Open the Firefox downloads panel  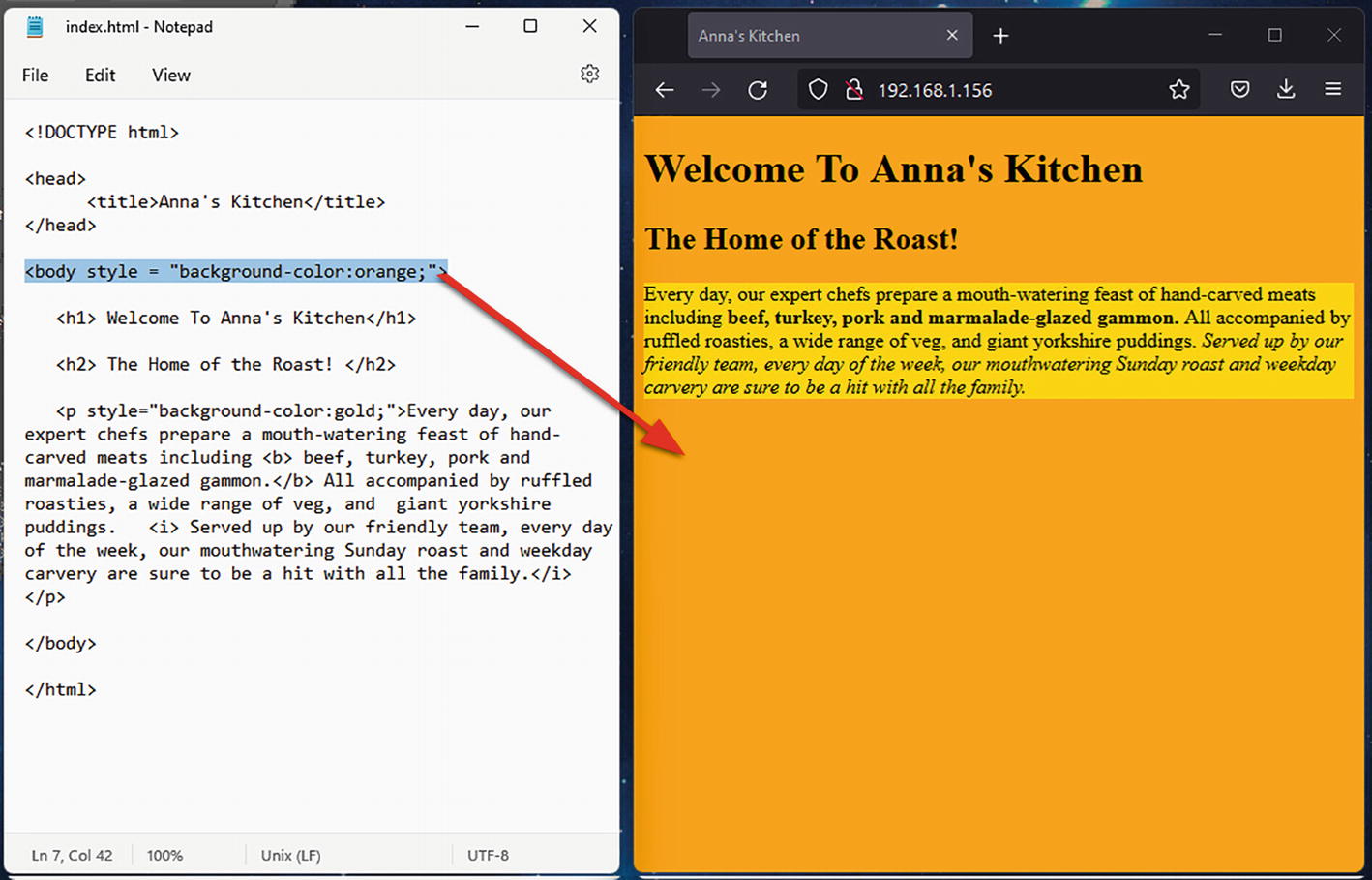(1286, 90)
